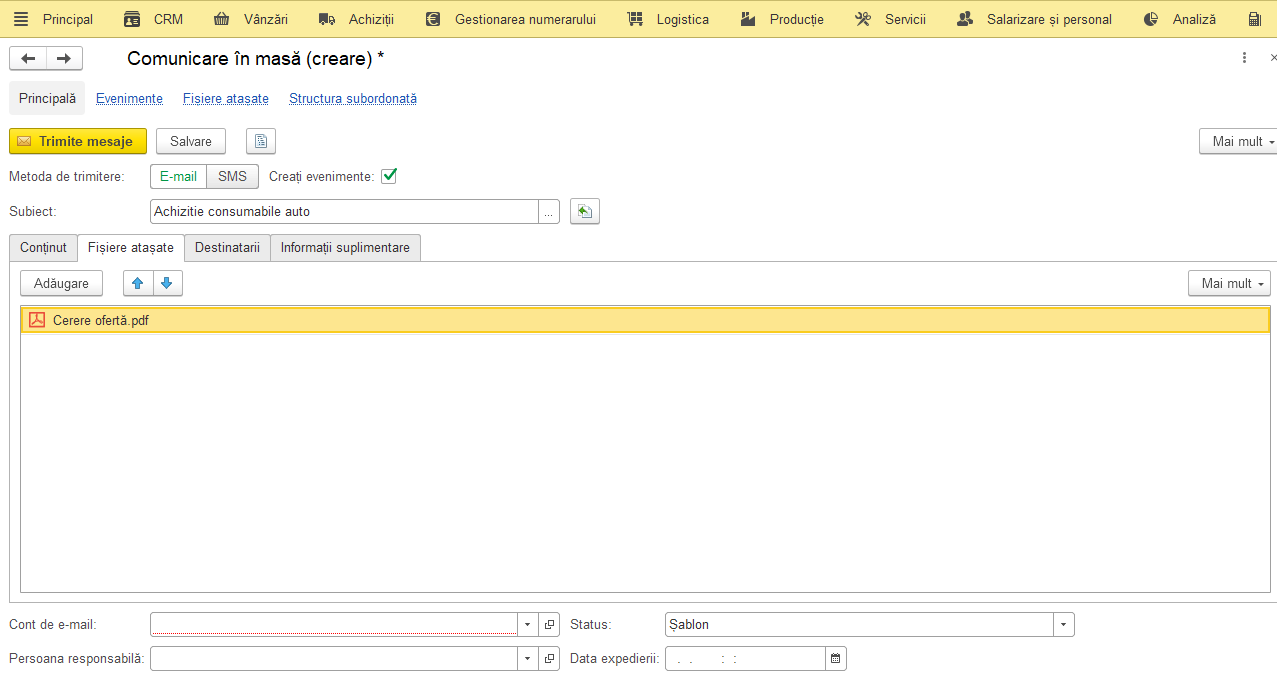Open the hamburger main menu icon
The image size is (1277, 680).
click(20, 19)
